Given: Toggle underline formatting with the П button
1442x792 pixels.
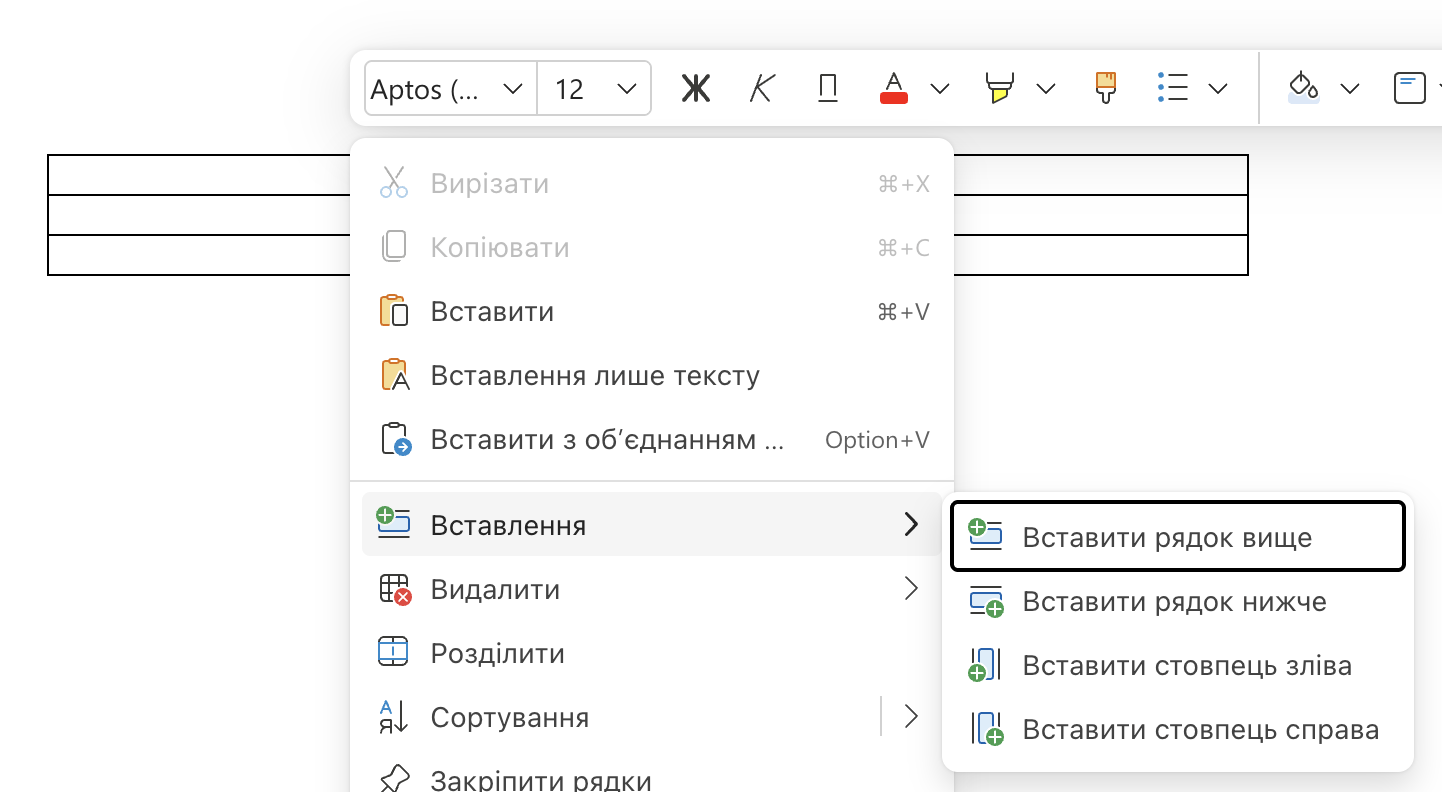Looking at the screenshot, I should click(827, 89).
